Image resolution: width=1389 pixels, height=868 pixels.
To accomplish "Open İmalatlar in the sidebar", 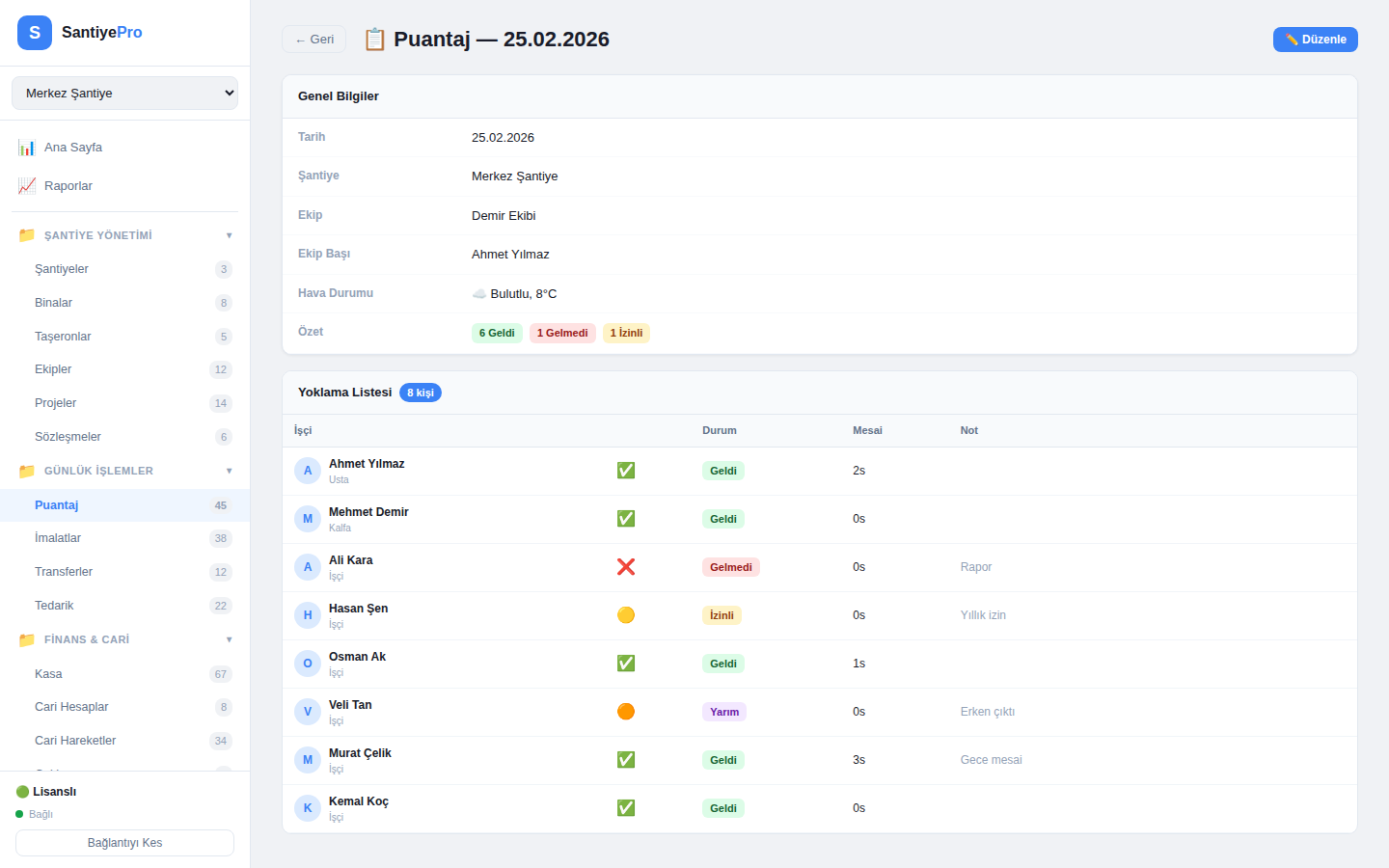I will pos(58,538).
